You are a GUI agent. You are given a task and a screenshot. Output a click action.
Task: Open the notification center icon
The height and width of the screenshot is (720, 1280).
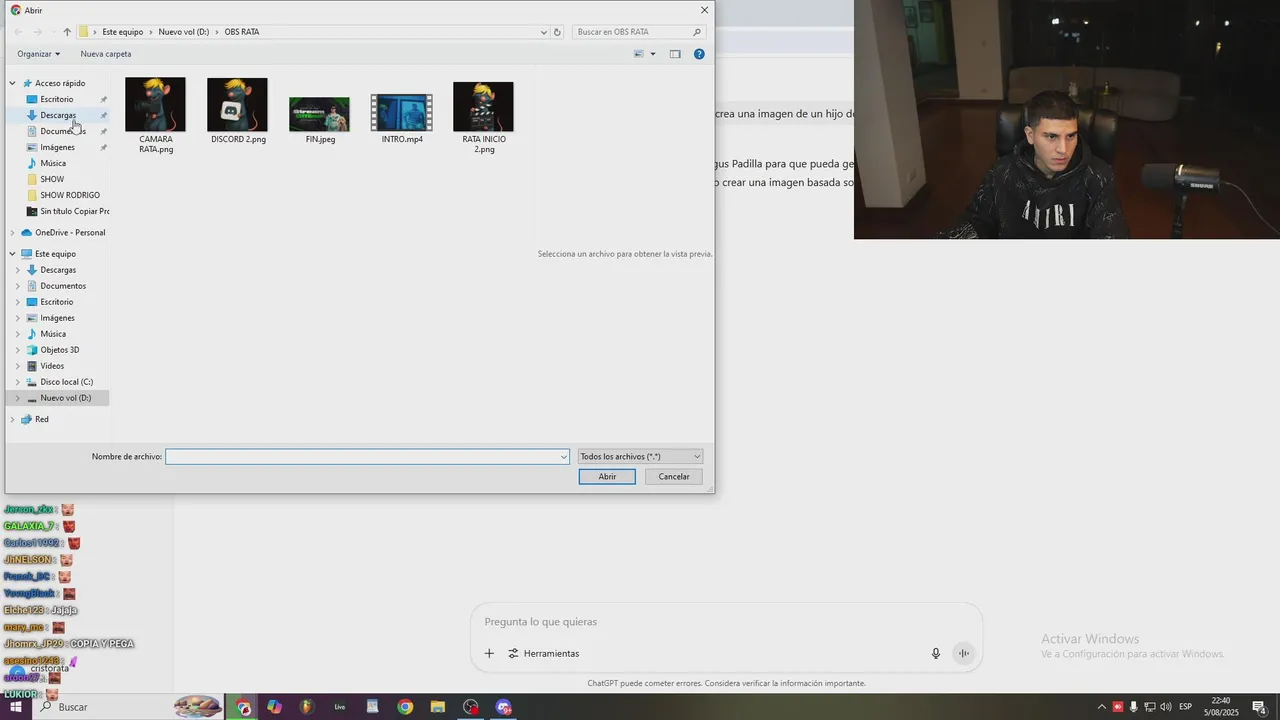point(1259,707)
